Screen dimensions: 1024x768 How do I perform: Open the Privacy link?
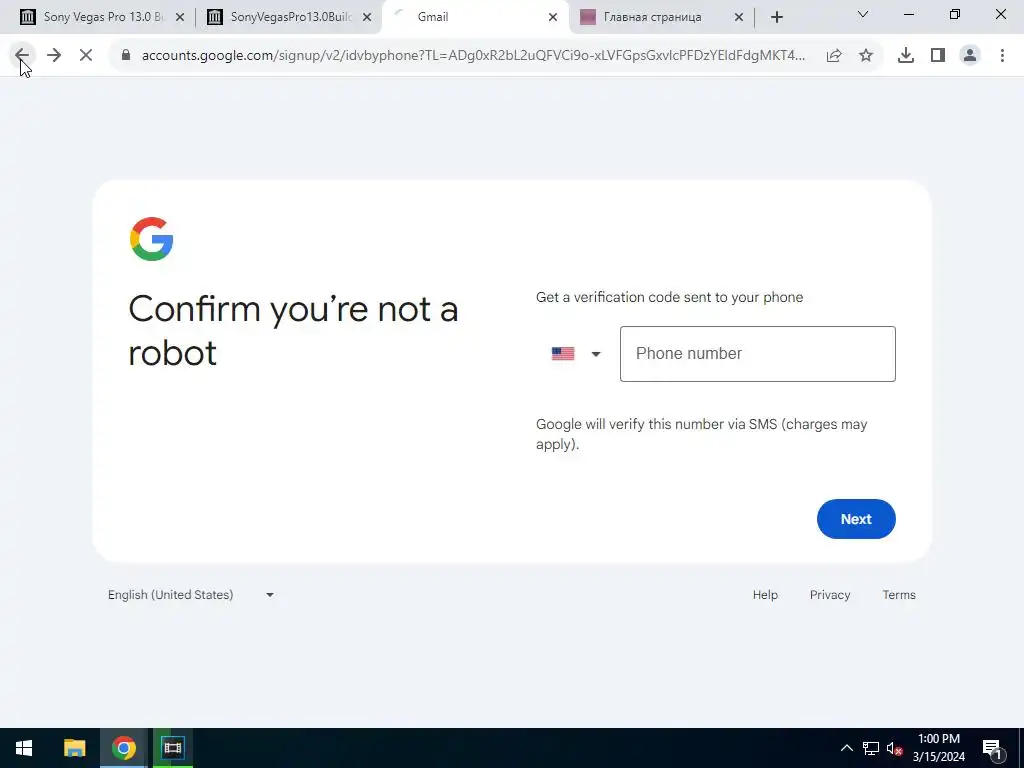(830, 595)
